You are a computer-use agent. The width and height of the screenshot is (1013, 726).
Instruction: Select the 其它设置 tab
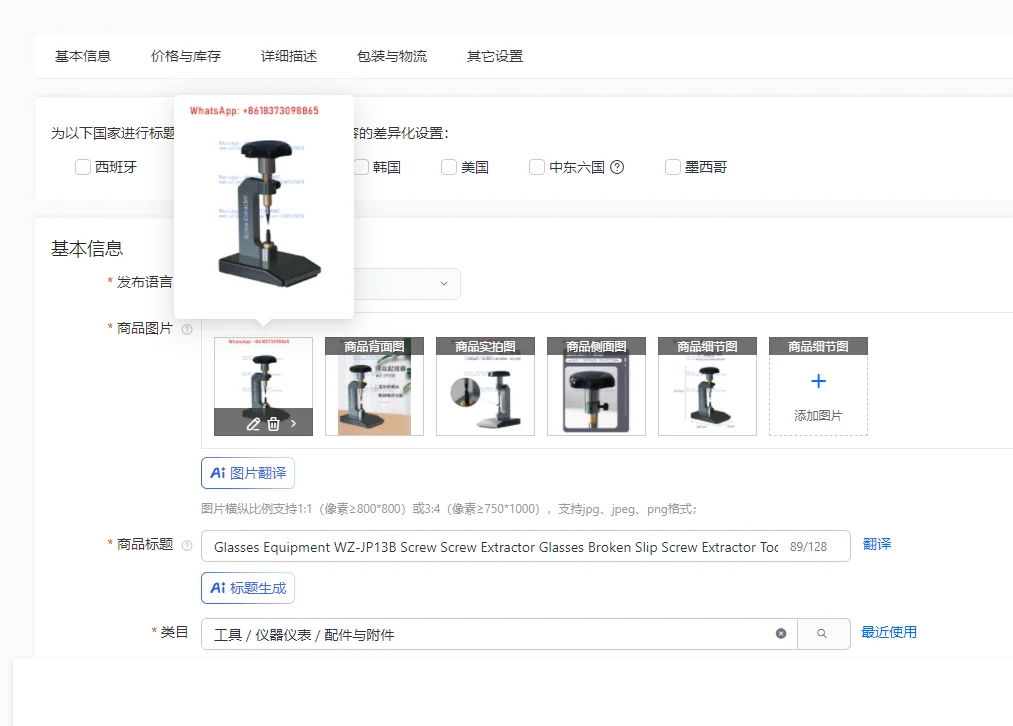(495, 56)
